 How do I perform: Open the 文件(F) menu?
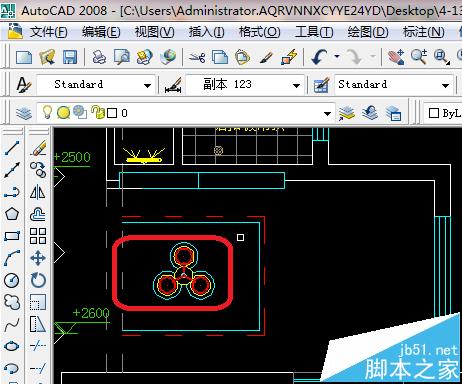tap(48, 32)
